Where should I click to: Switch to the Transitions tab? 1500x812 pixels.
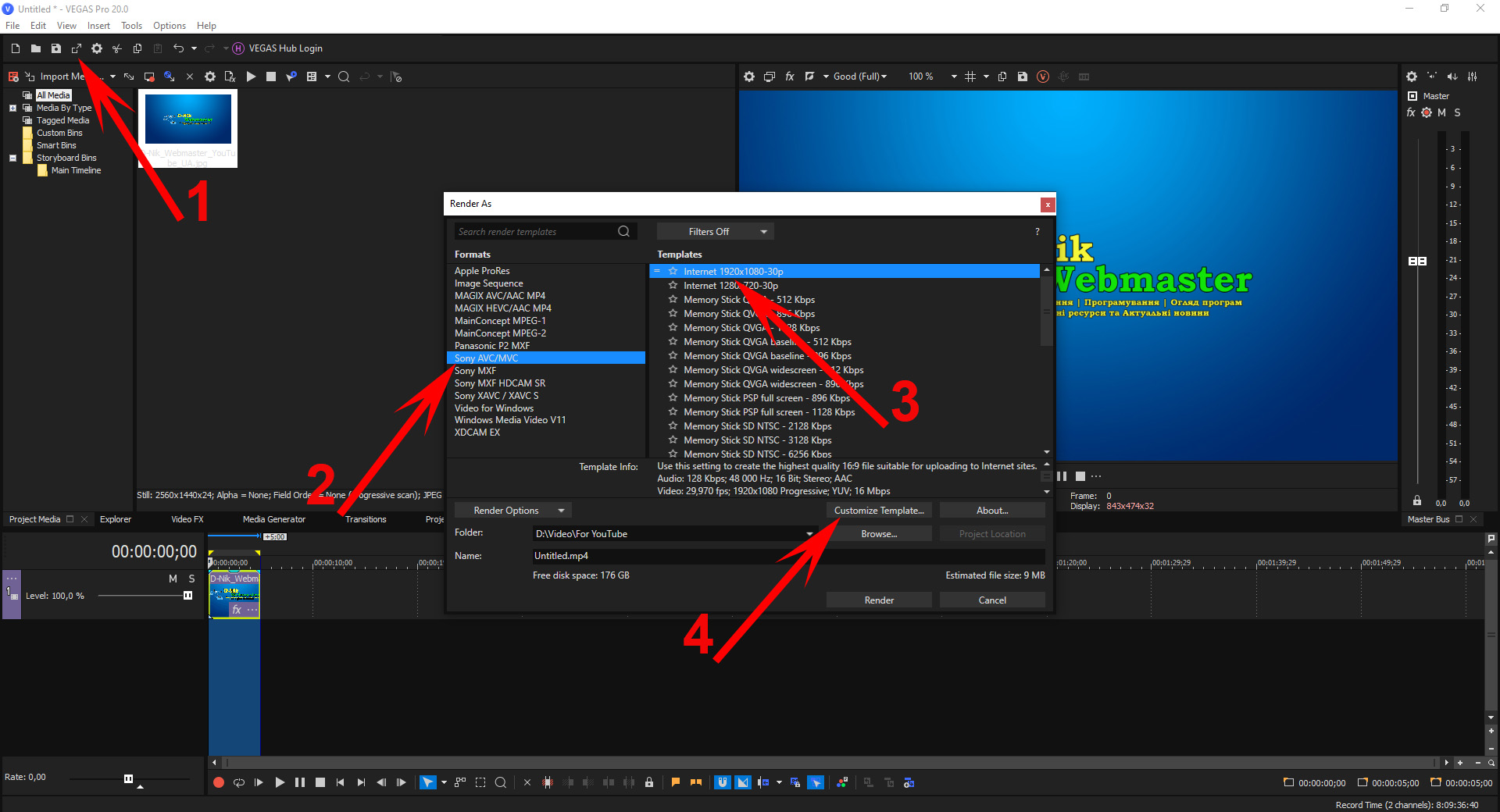366,519
